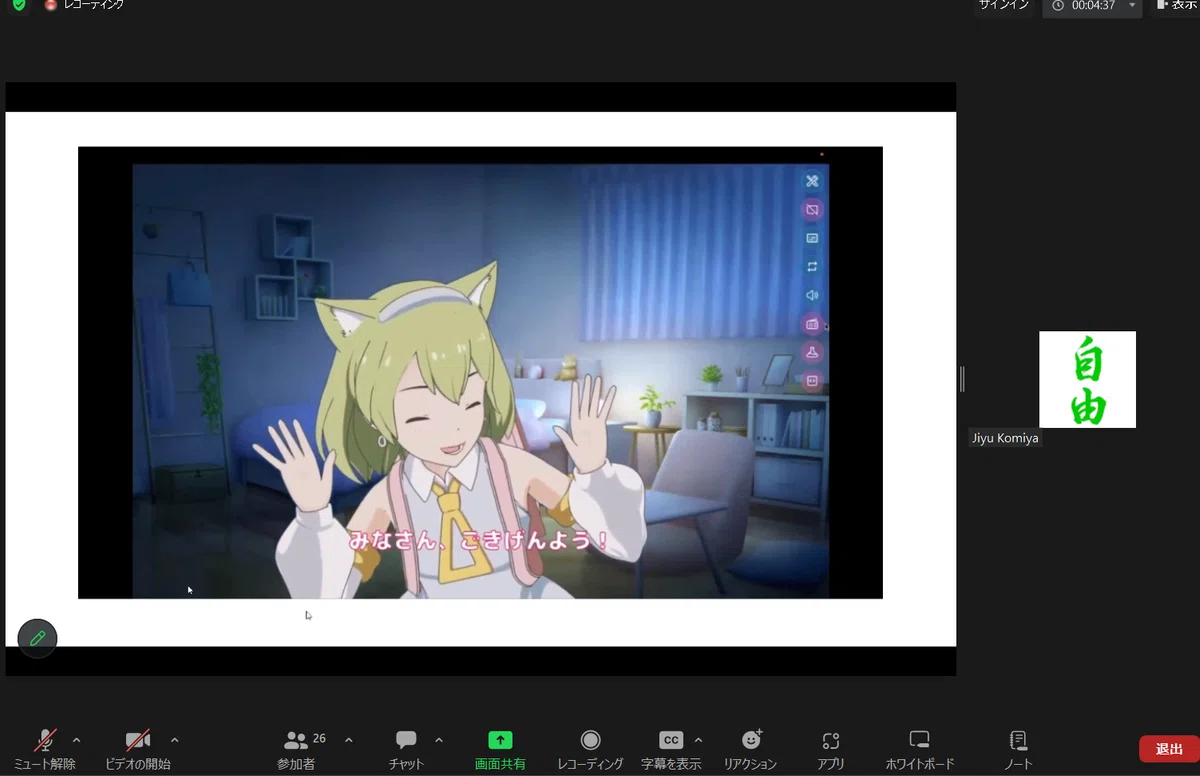Open the meeting timer dropdown arrow
This screenshot has height=776, width=1200.
click(1132, 6)
